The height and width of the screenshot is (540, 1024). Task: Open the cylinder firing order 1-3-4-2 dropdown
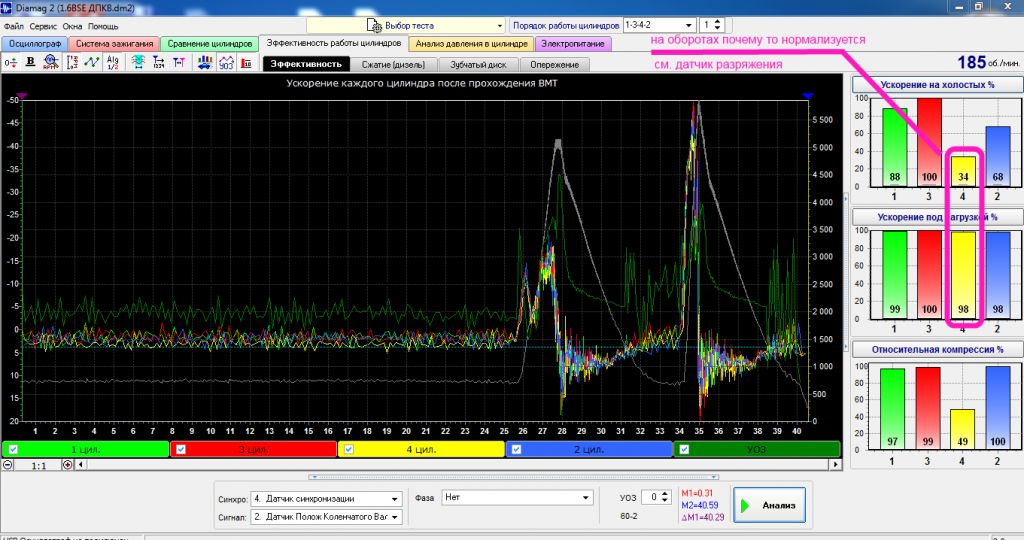(x=659, y=25)
